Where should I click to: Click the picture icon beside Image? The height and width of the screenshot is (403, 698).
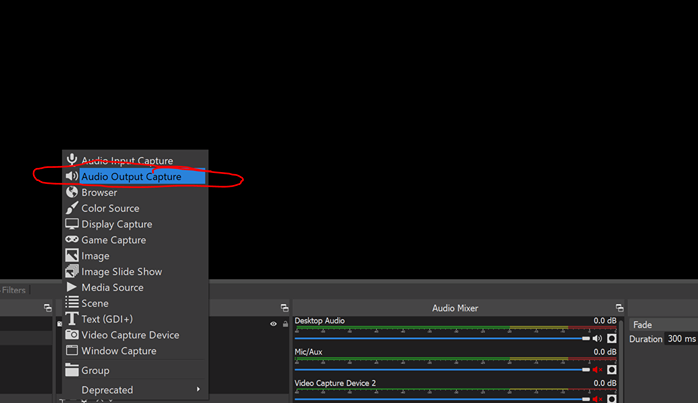[72, 255]
